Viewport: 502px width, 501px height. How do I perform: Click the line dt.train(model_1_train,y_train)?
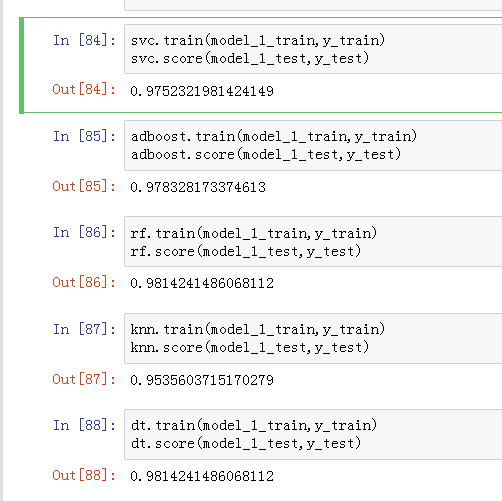pyautogui.click(x=254, y=425)
